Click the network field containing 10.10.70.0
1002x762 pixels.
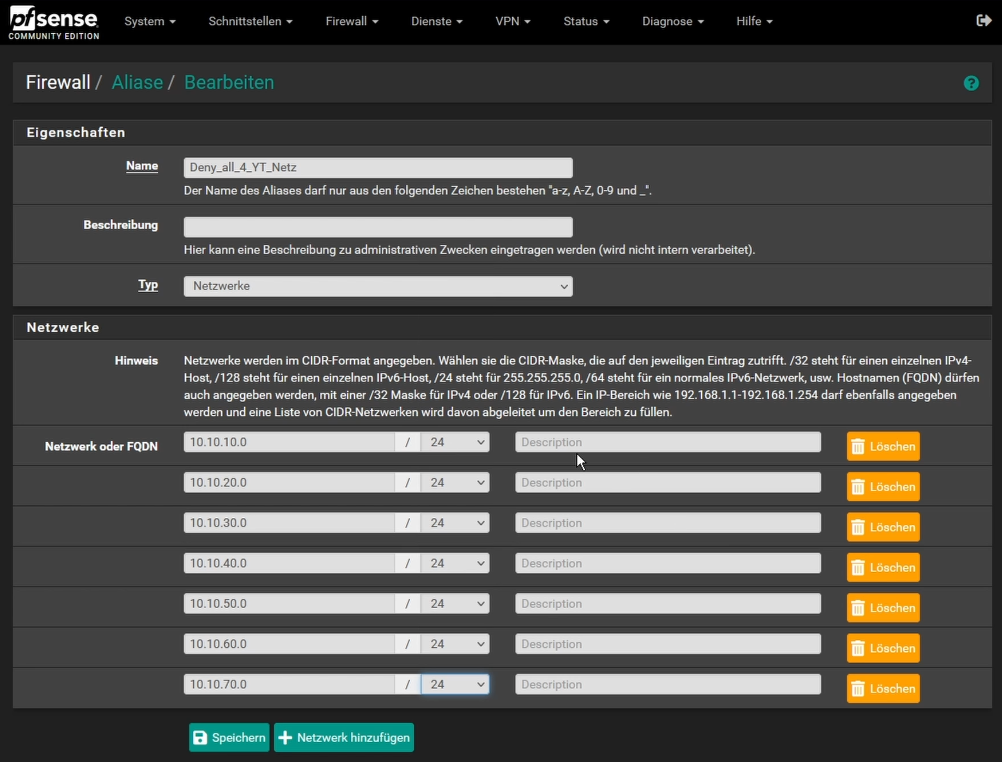289,684
